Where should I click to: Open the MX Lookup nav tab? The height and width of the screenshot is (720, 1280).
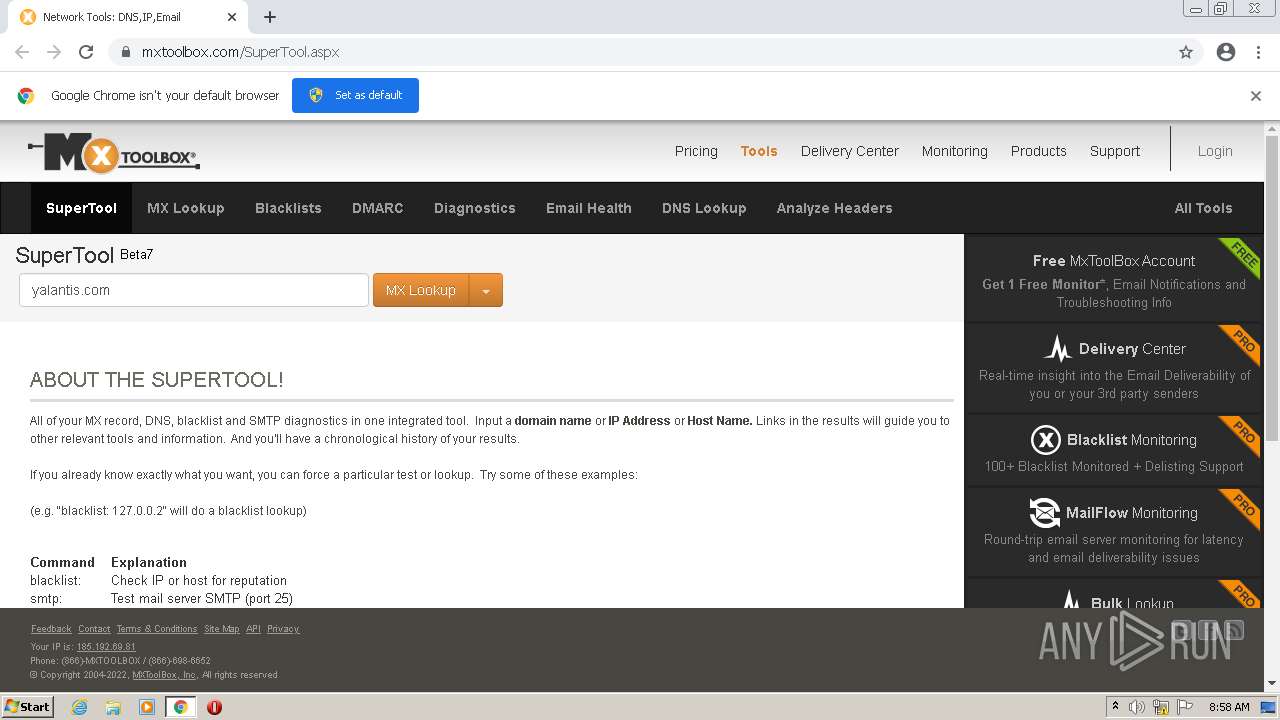(x=186, y=208)
